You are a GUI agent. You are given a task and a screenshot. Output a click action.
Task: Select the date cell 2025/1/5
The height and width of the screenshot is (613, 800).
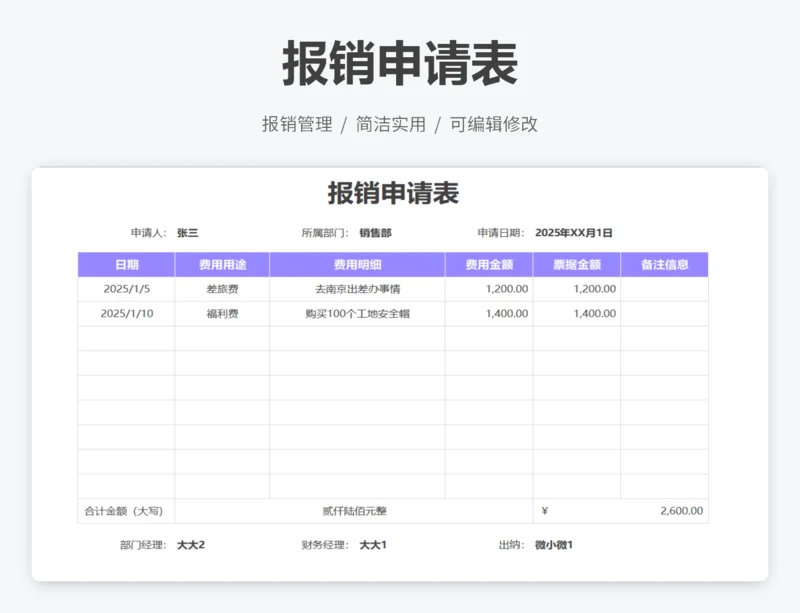(x=127, y=289)
